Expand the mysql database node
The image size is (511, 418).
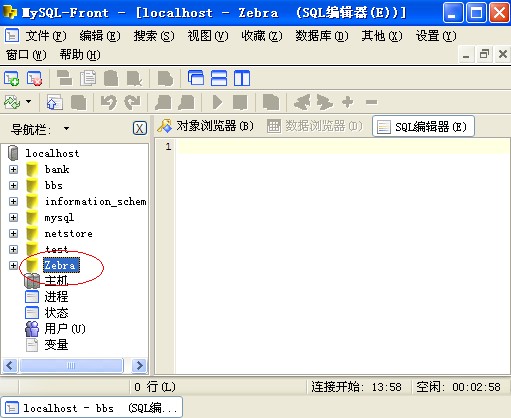coord(13,217)
